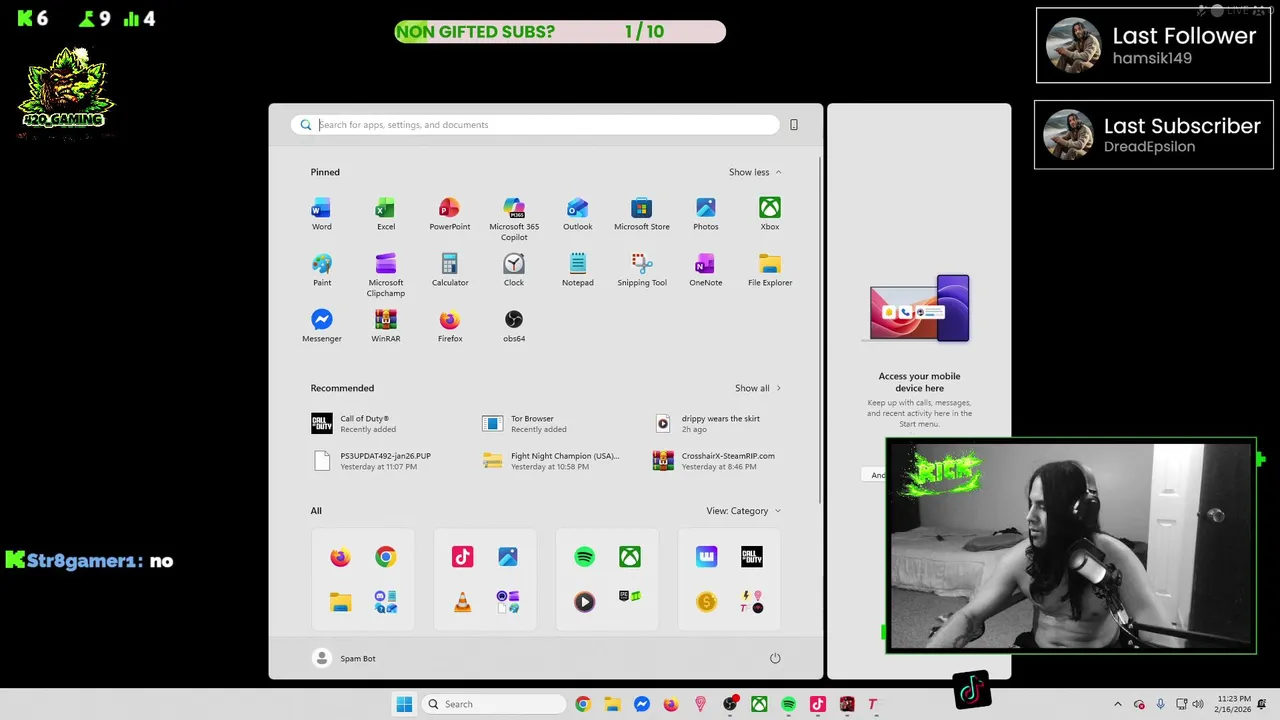The height and width of the screenshot is (720, 1280).
Task: Open the Calculator app
Action: [449, 270]
